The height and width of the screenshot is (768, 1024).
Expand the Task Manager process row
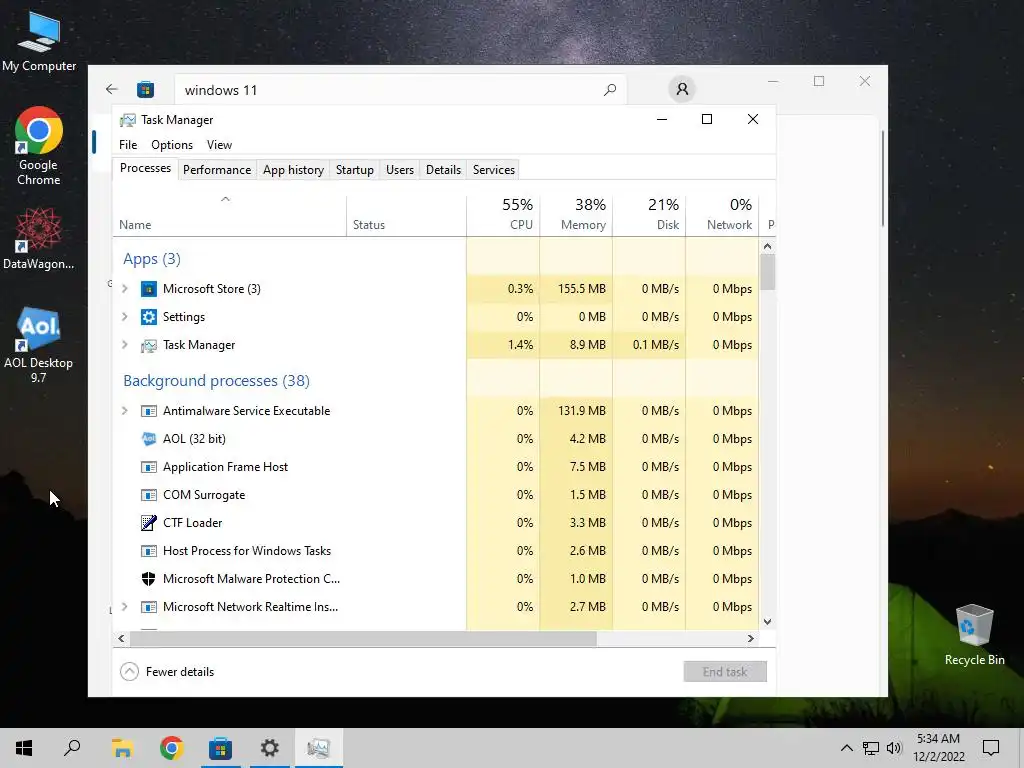(x=125, y=345)
